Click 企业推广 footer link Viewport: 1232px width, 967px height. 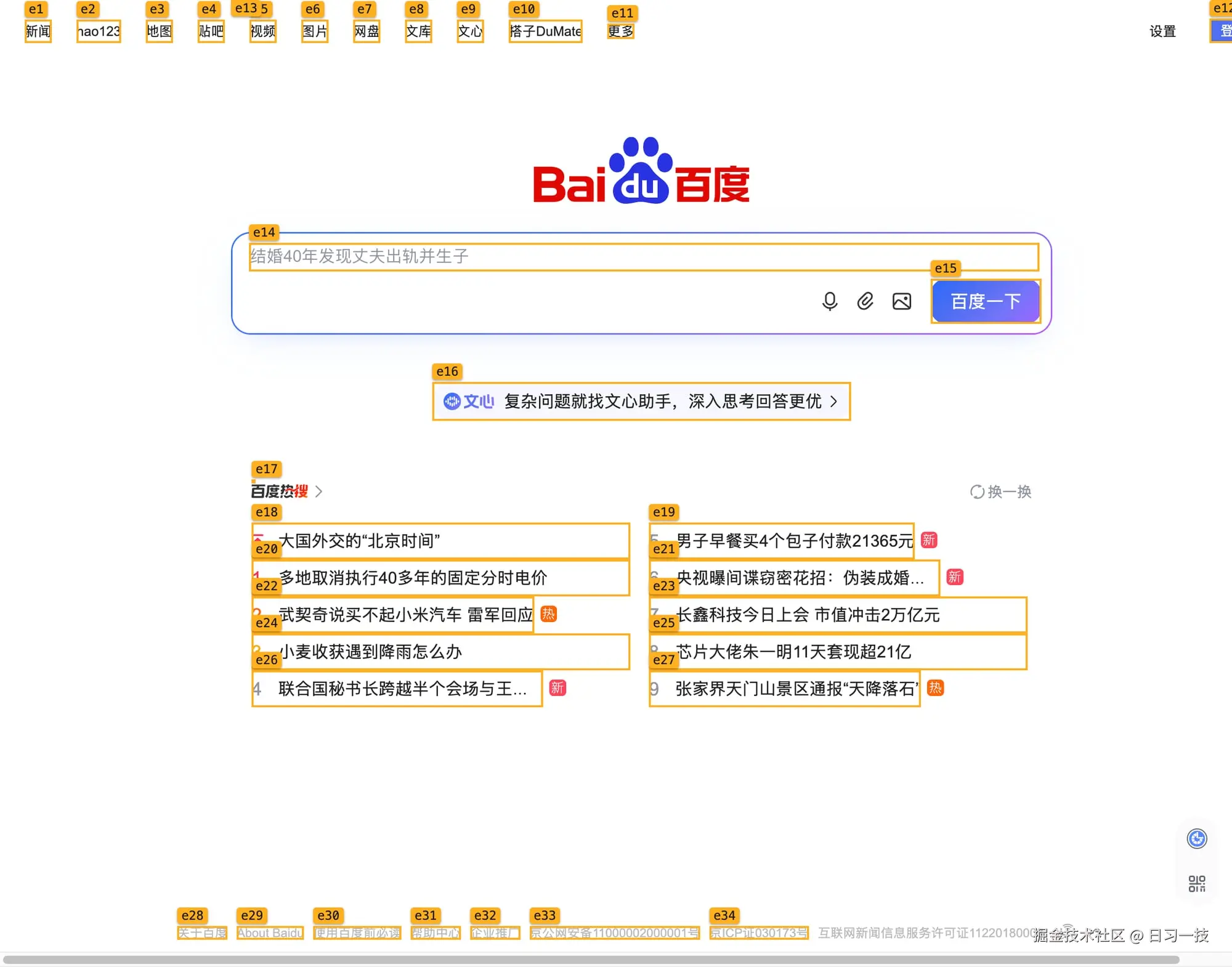coord(495,933)
